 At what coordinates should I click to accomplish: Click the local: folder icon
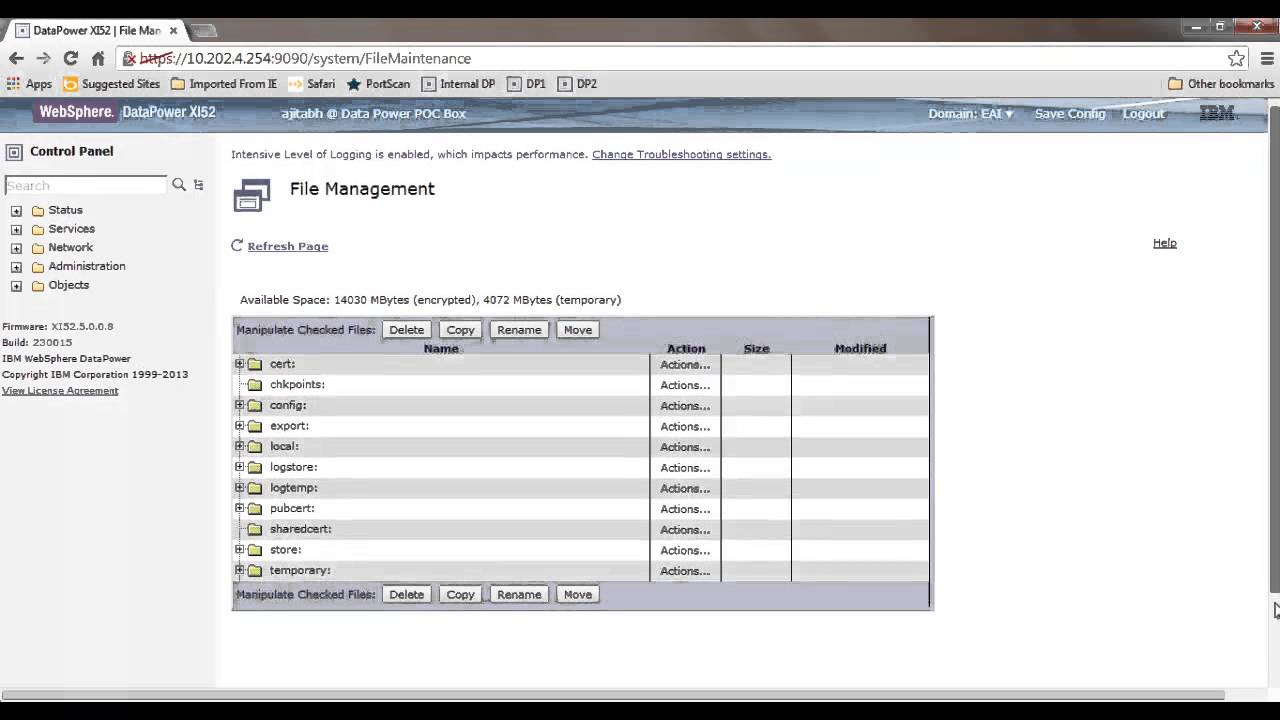pyautogui.click(x=255, y=446)
